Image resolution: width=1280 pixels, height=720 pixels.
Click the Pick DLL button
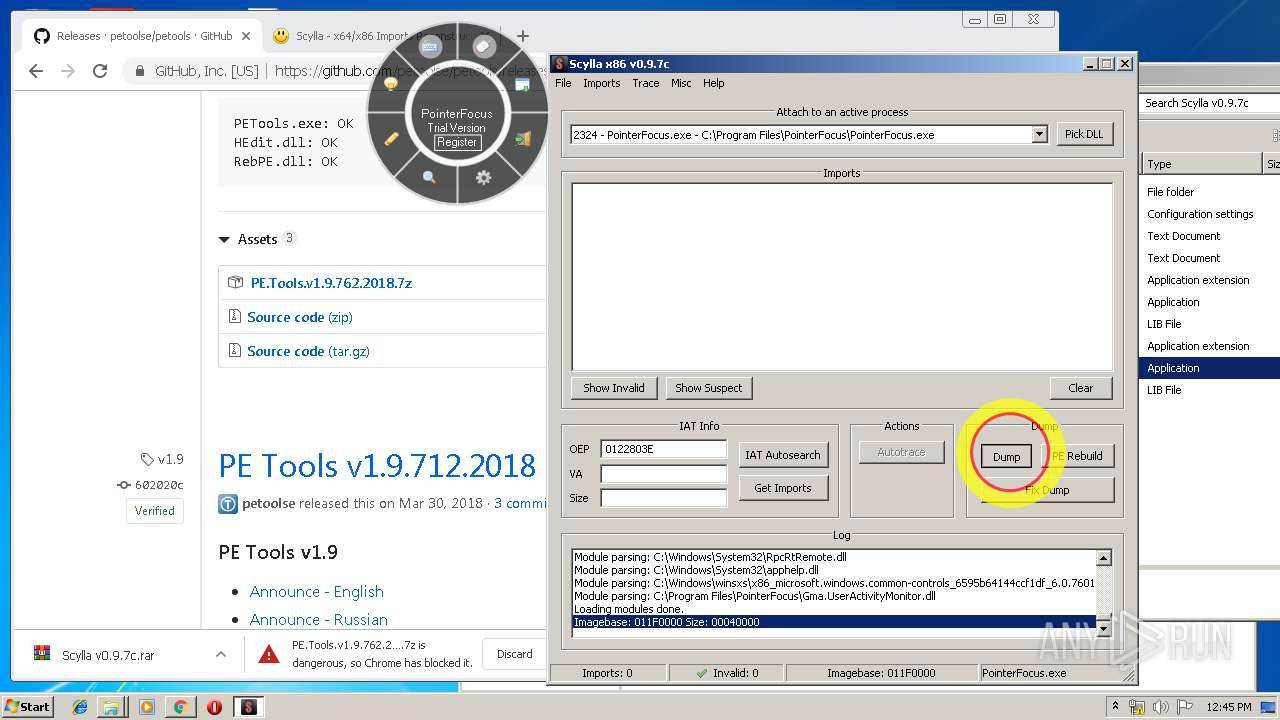[1085, 134]
